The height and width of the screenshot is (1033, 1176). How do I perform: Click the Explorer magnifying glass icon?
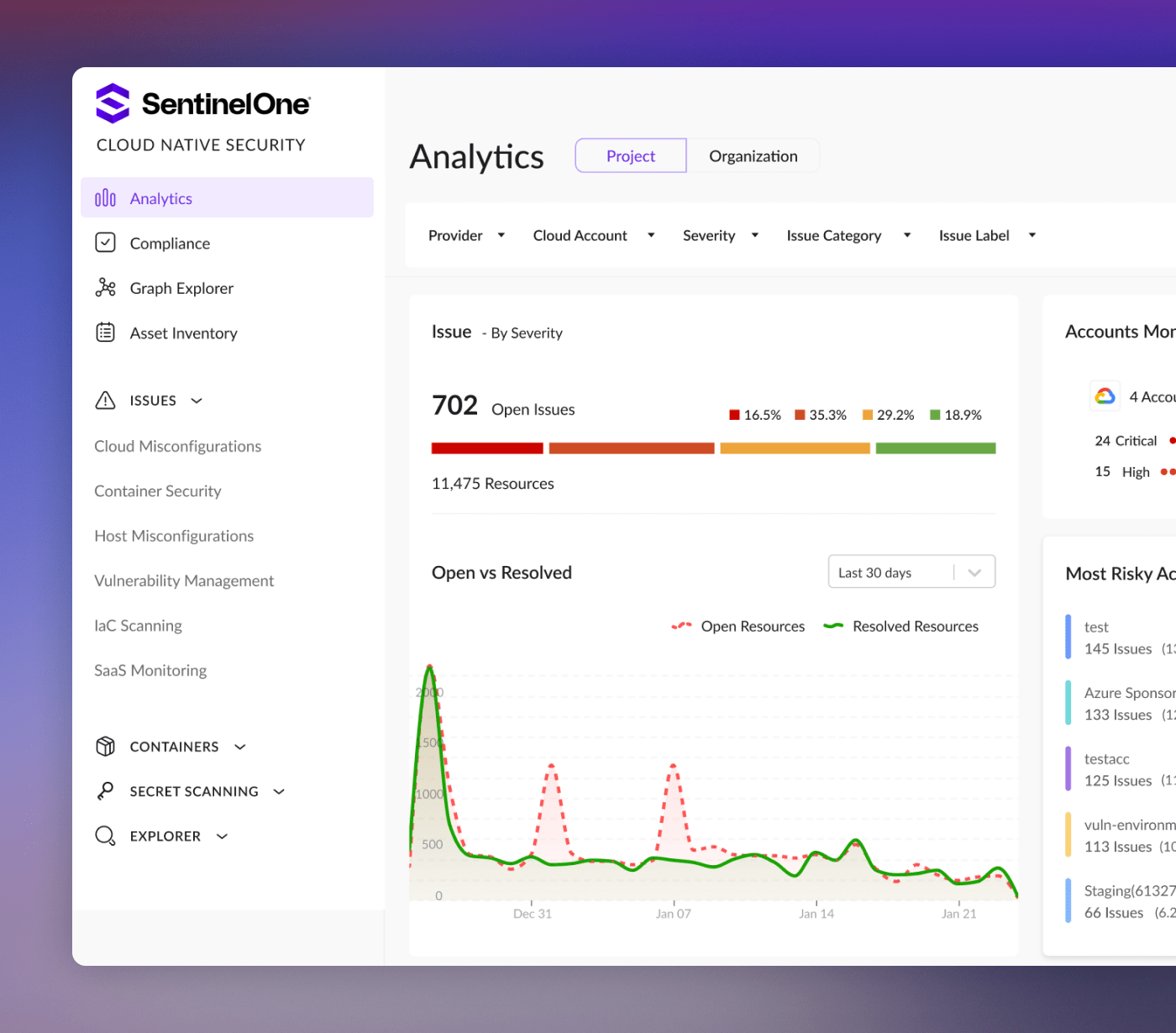click(x=105, y=836)
